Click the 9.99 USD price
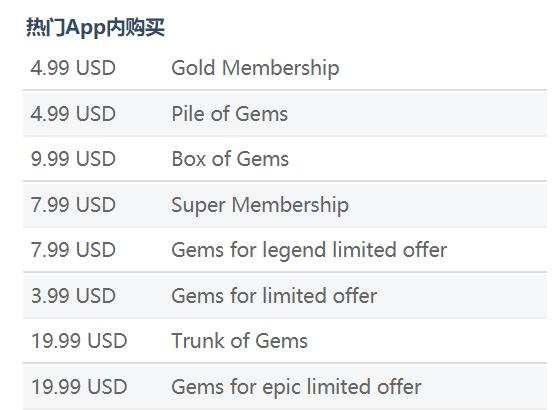 click(73, 159)
